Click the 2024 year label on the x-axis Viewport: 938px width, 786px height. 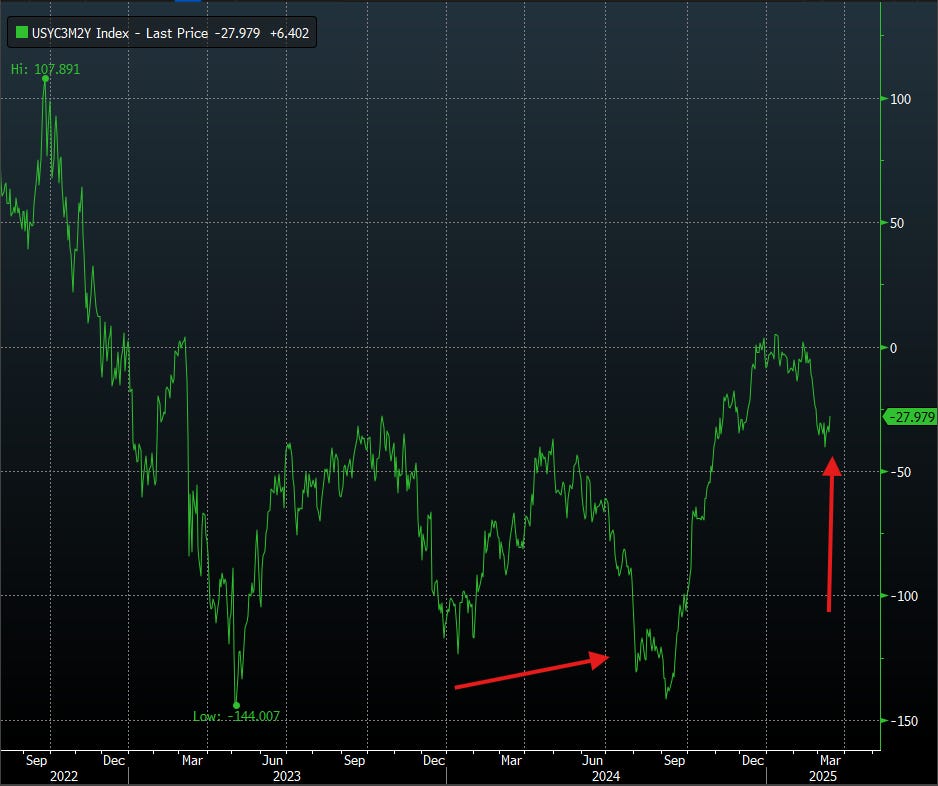605,776
